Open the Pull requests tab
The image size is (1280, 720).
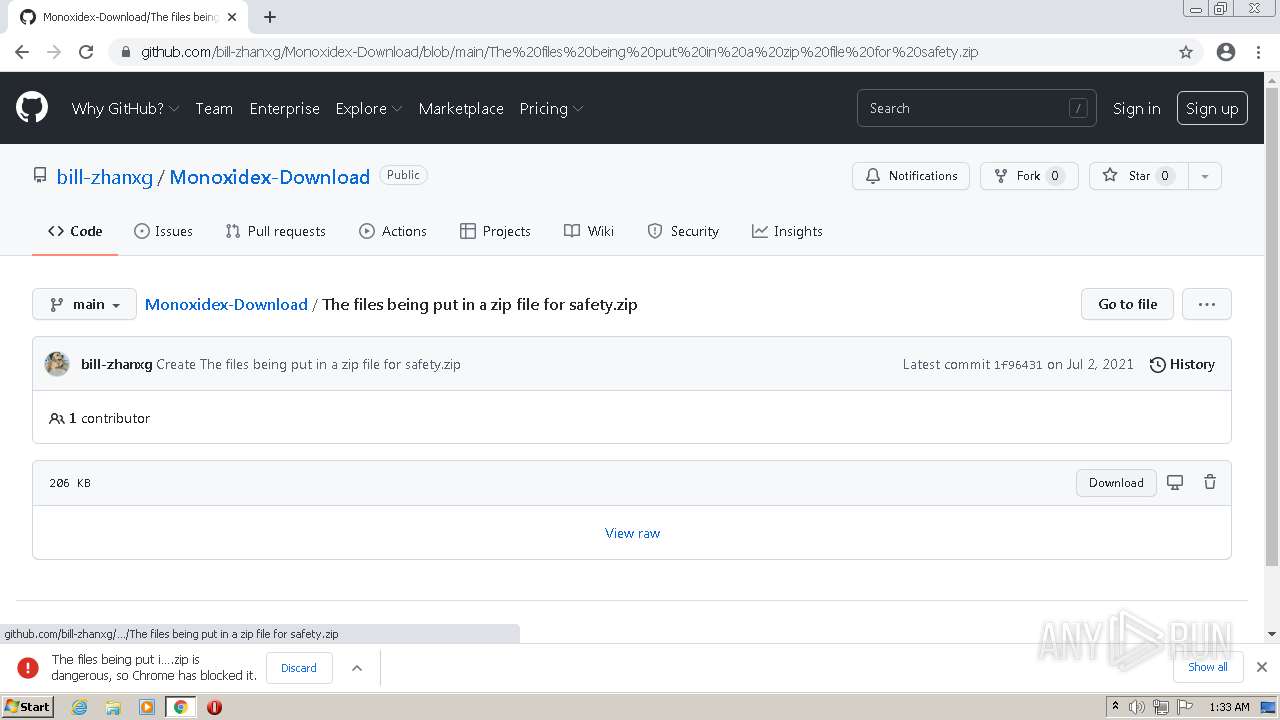275,231
